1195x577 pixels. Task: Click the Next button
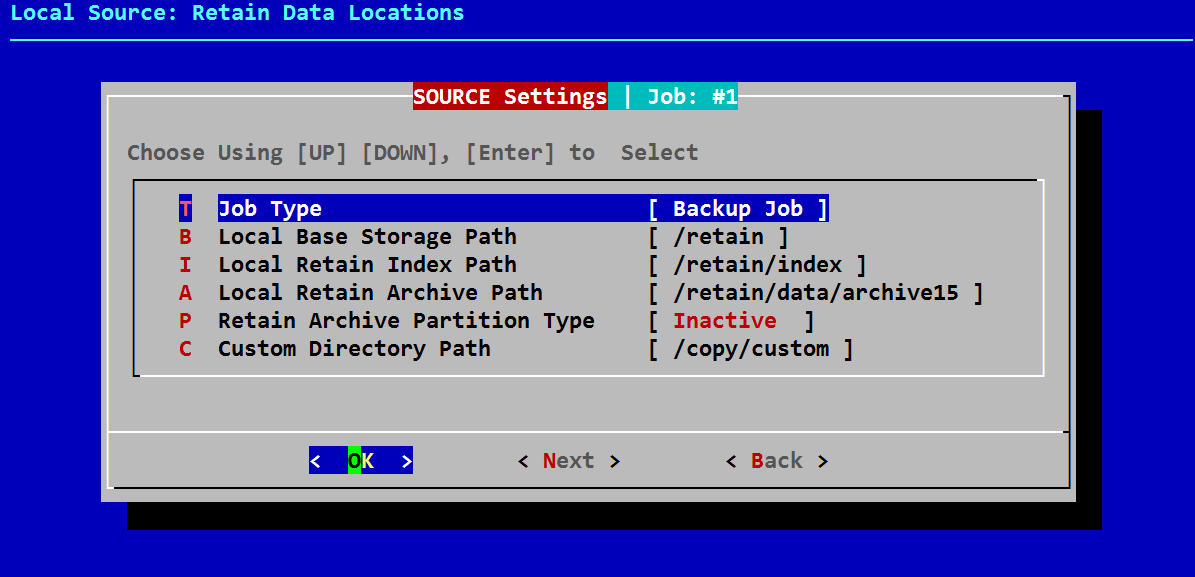coord(568,461)
